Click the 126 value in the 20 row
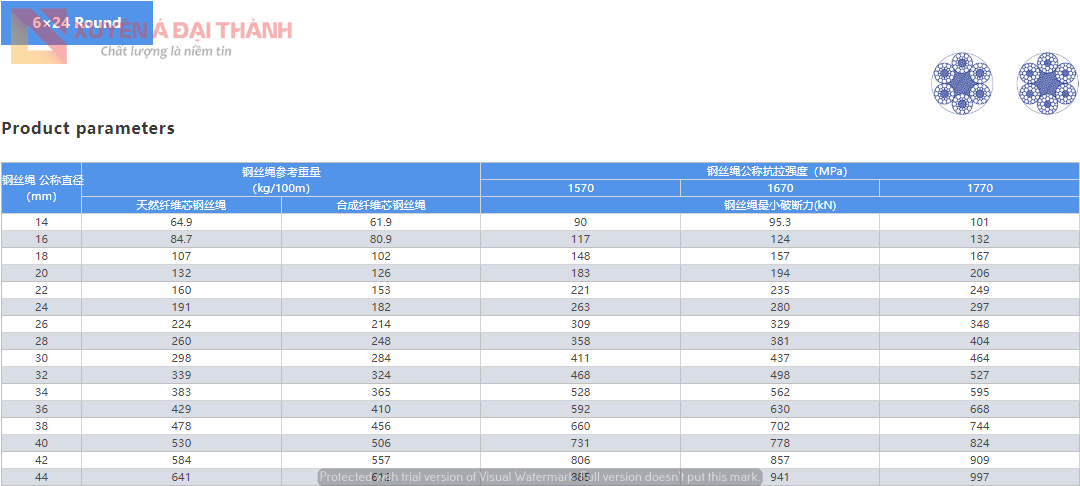1080x486 pixels. pyautogui.click(x=381, y=273)
